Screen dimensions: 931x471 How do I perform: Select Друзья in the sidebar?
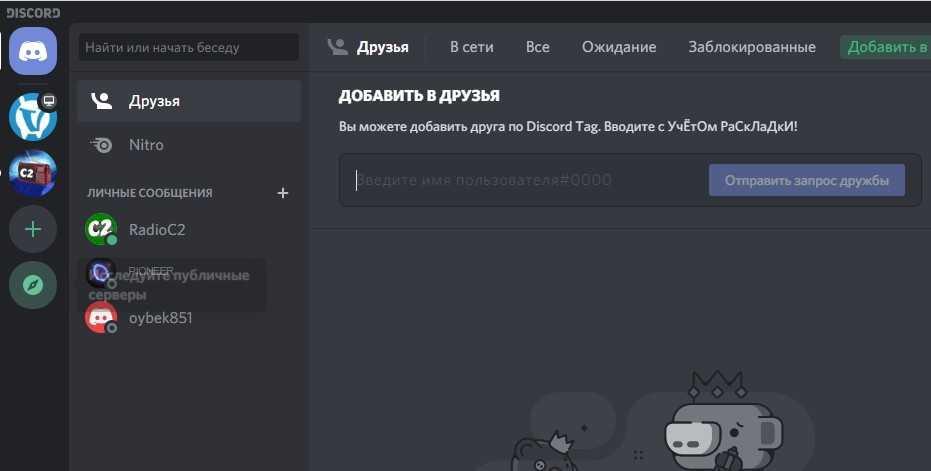189,101
